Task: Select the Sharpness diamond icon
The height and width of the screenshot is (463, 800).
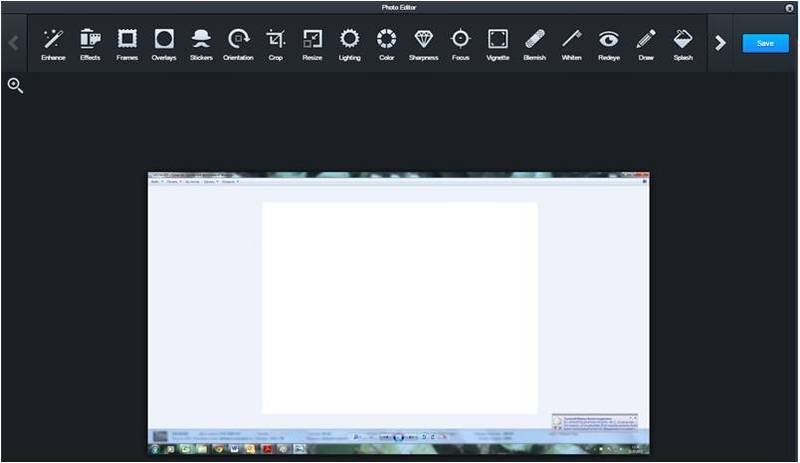Action: 423,41
